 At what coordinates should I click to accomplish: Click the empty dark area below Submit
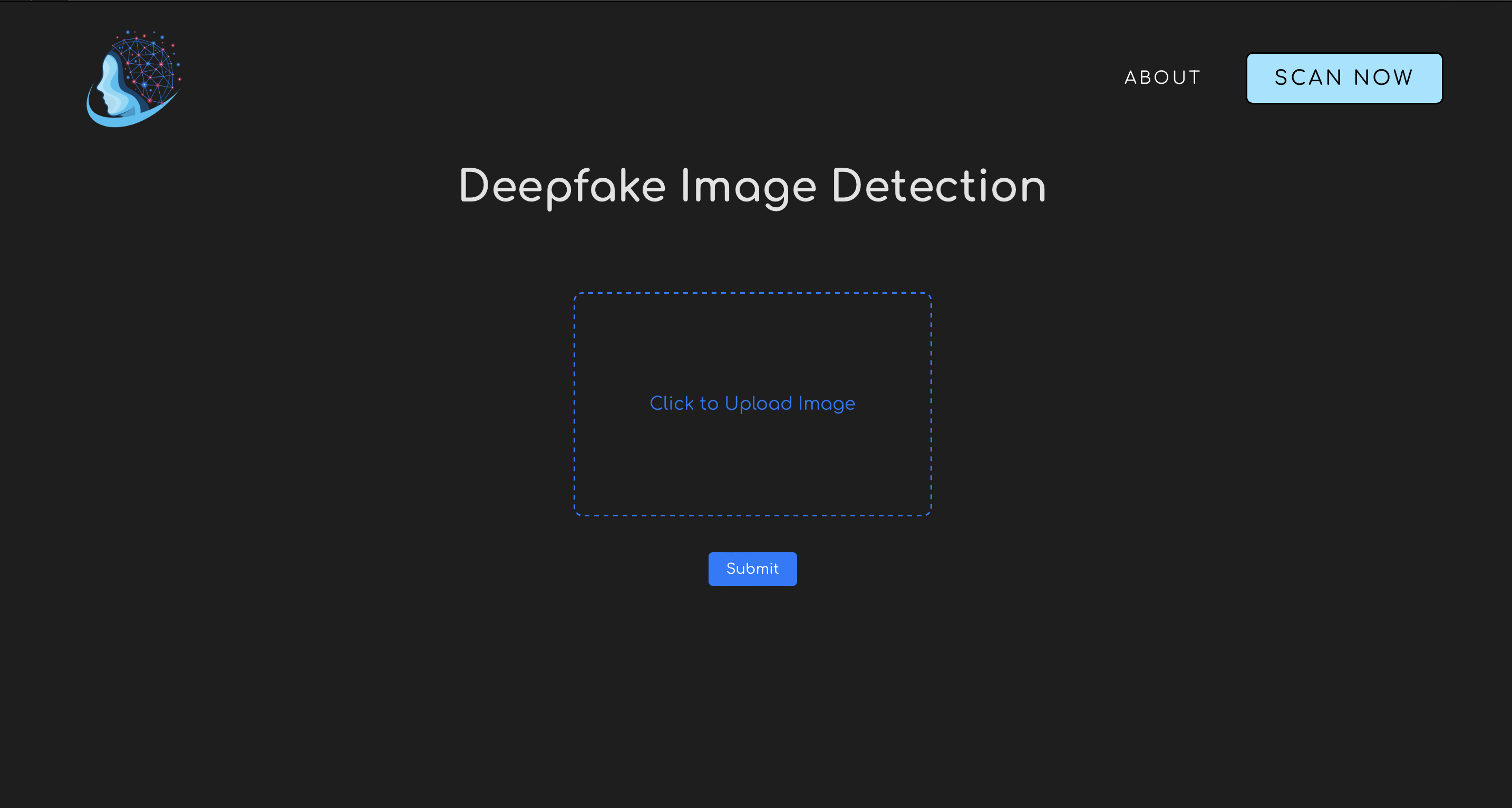pos(752,693)
